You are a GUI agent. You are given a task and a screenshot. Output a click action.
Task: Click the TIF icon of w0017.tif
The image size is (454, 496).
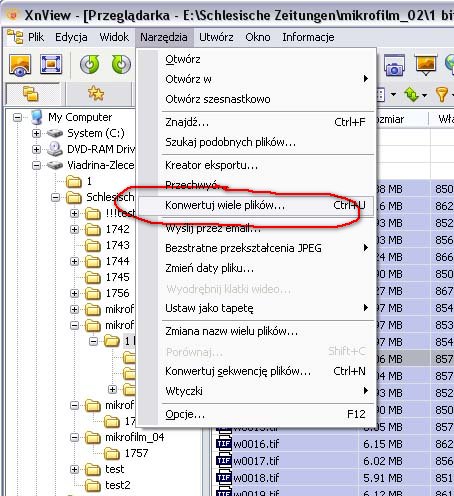point(224,461)
